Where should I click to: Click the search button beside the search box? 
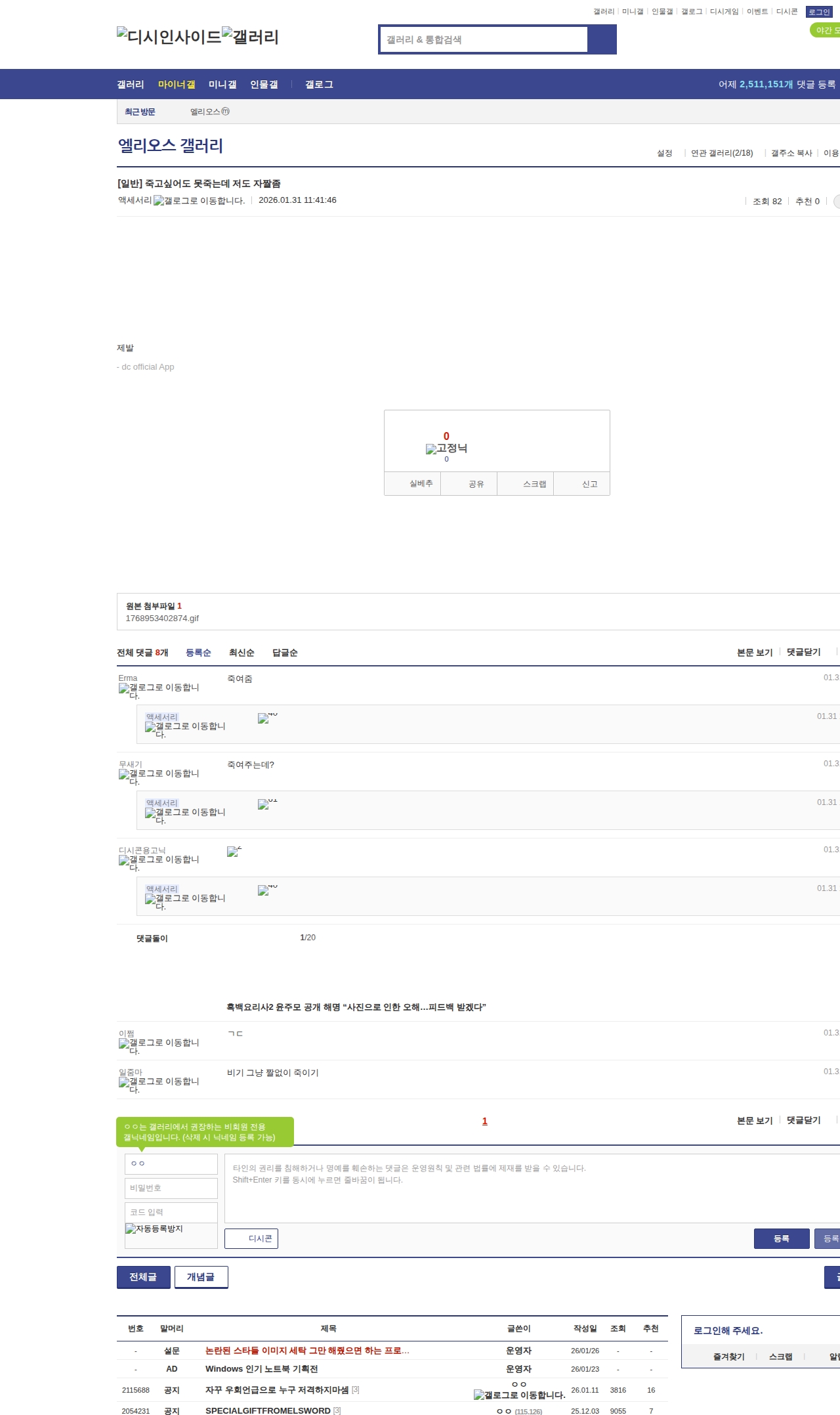point(602,39)
